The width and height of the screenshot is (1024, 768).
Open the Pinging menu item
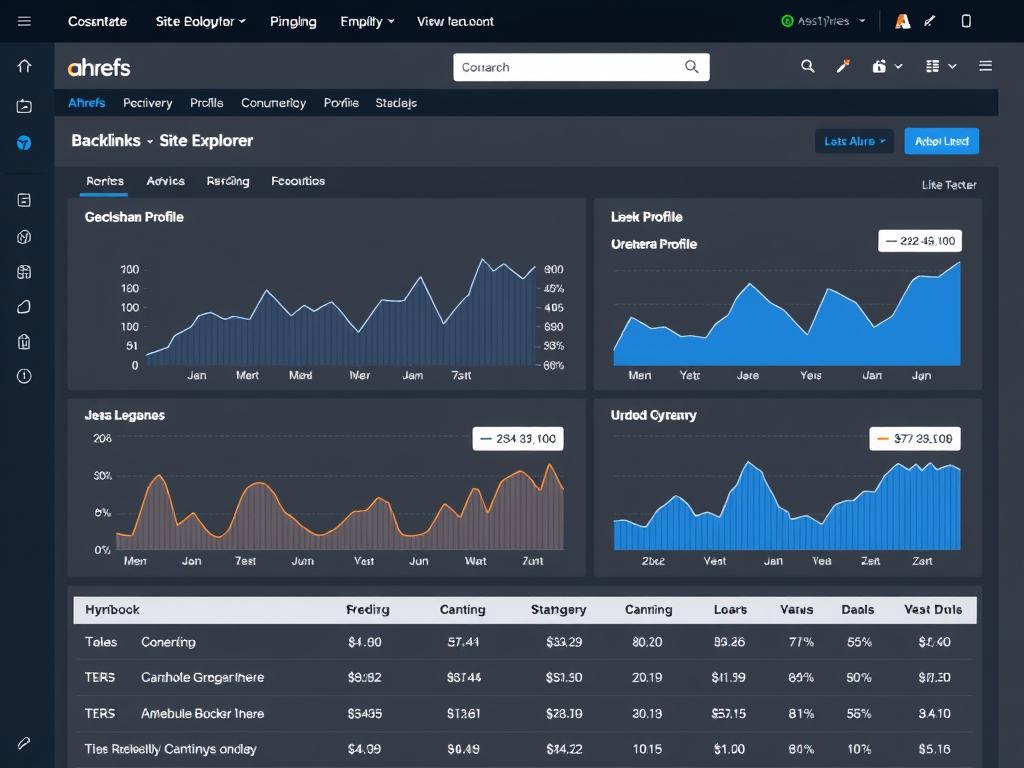(293, 22)
